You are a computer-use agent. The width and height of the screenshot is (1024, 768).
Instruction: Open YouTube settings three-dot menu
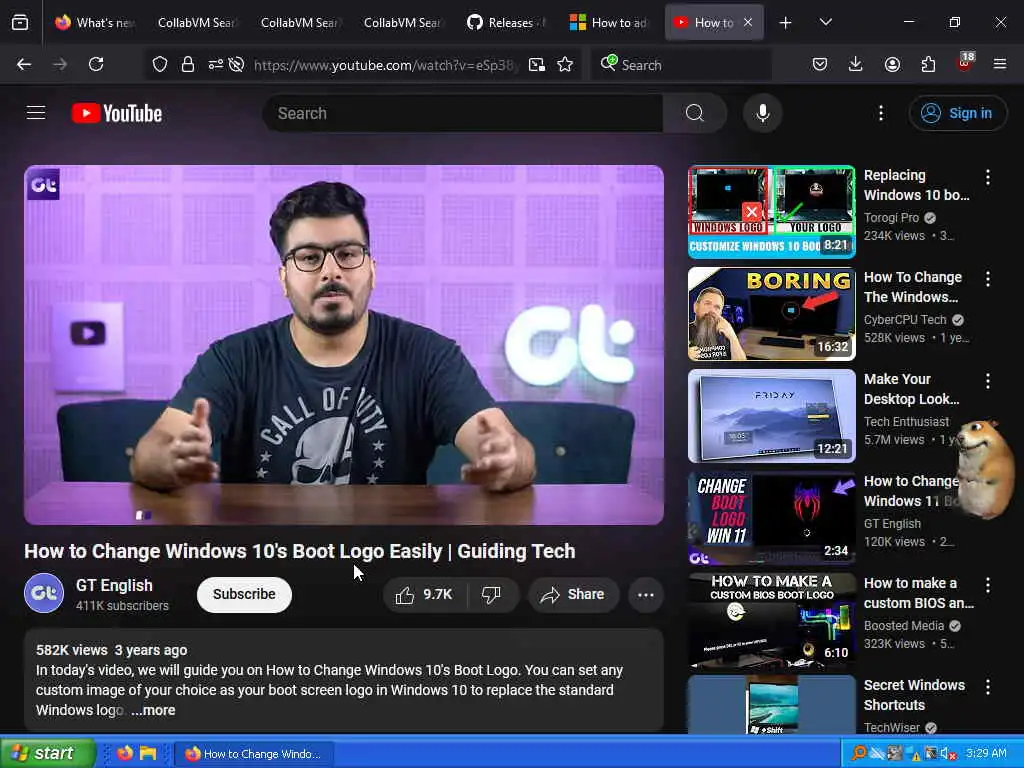pos(881,113)
